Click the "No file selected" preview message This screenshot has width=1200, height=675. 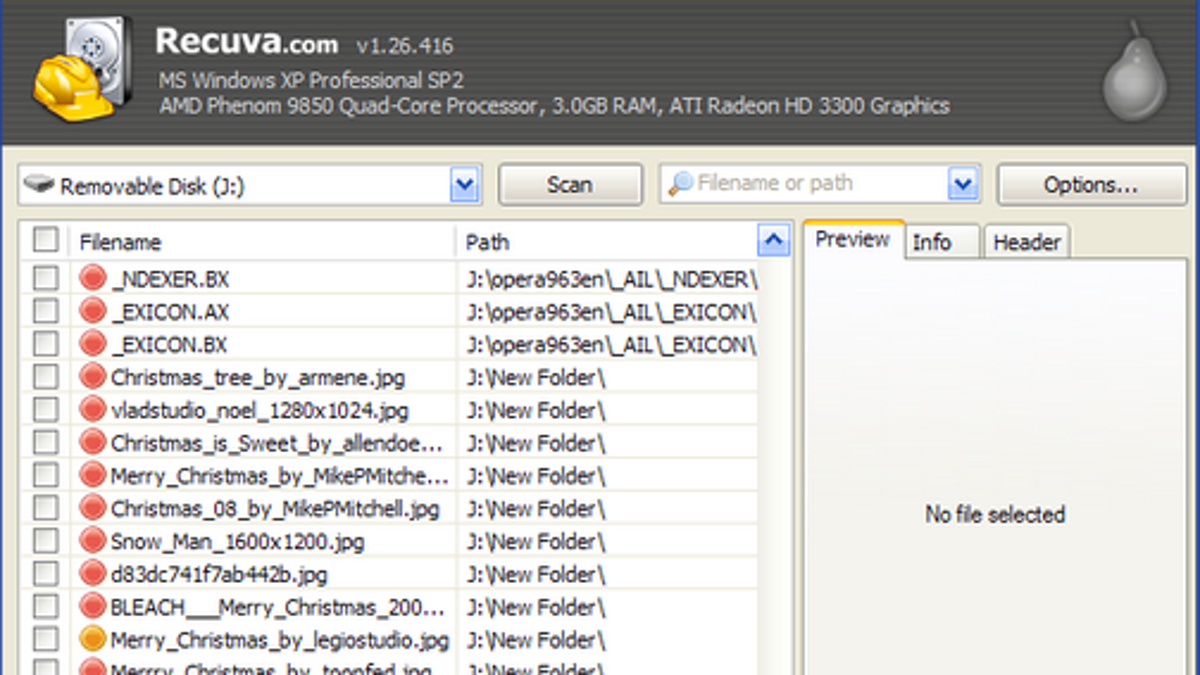click(x=995, y=515)
